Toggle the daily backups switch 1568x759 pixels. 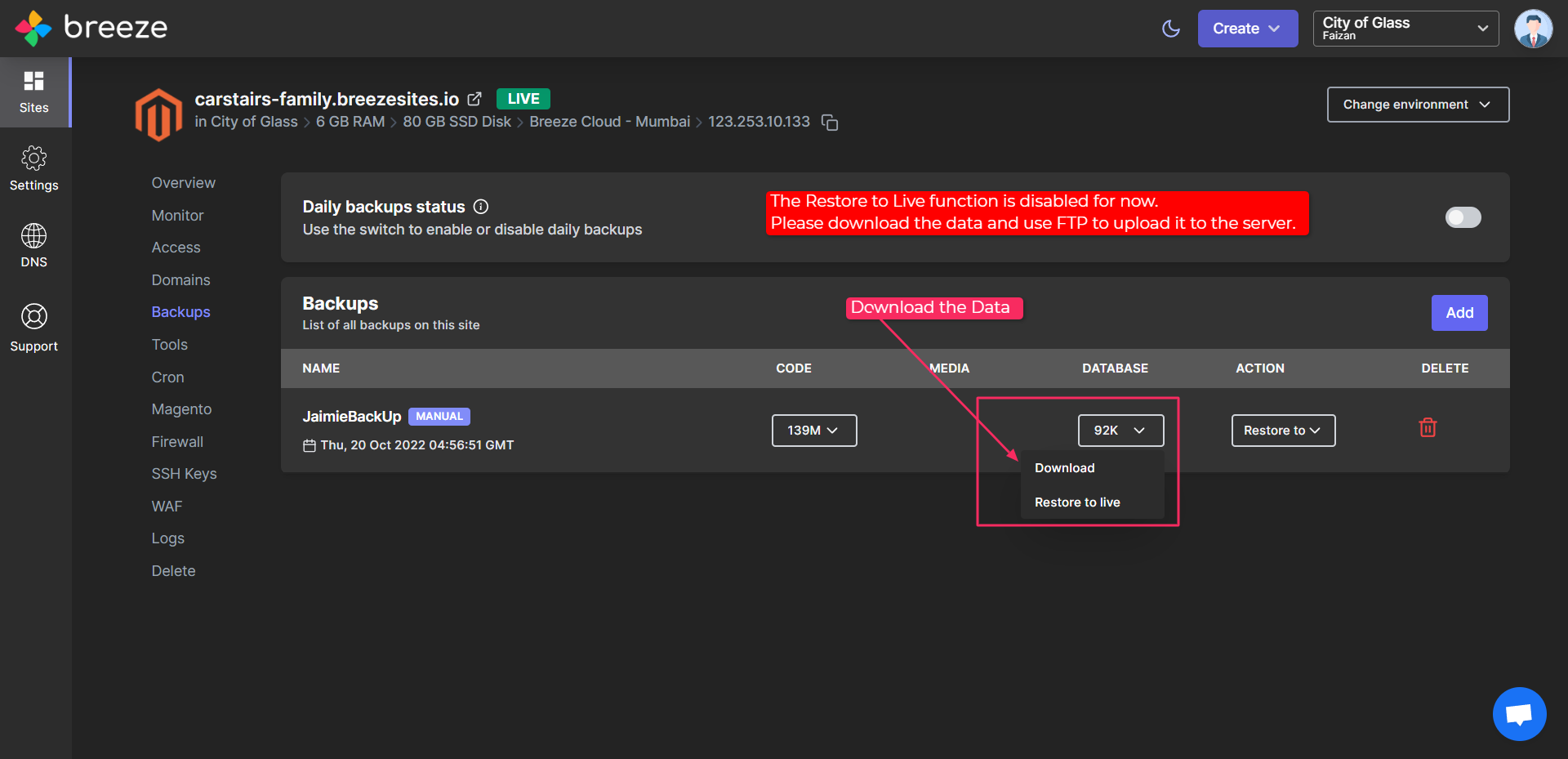pyautogui.click(x=1463, y=217)
